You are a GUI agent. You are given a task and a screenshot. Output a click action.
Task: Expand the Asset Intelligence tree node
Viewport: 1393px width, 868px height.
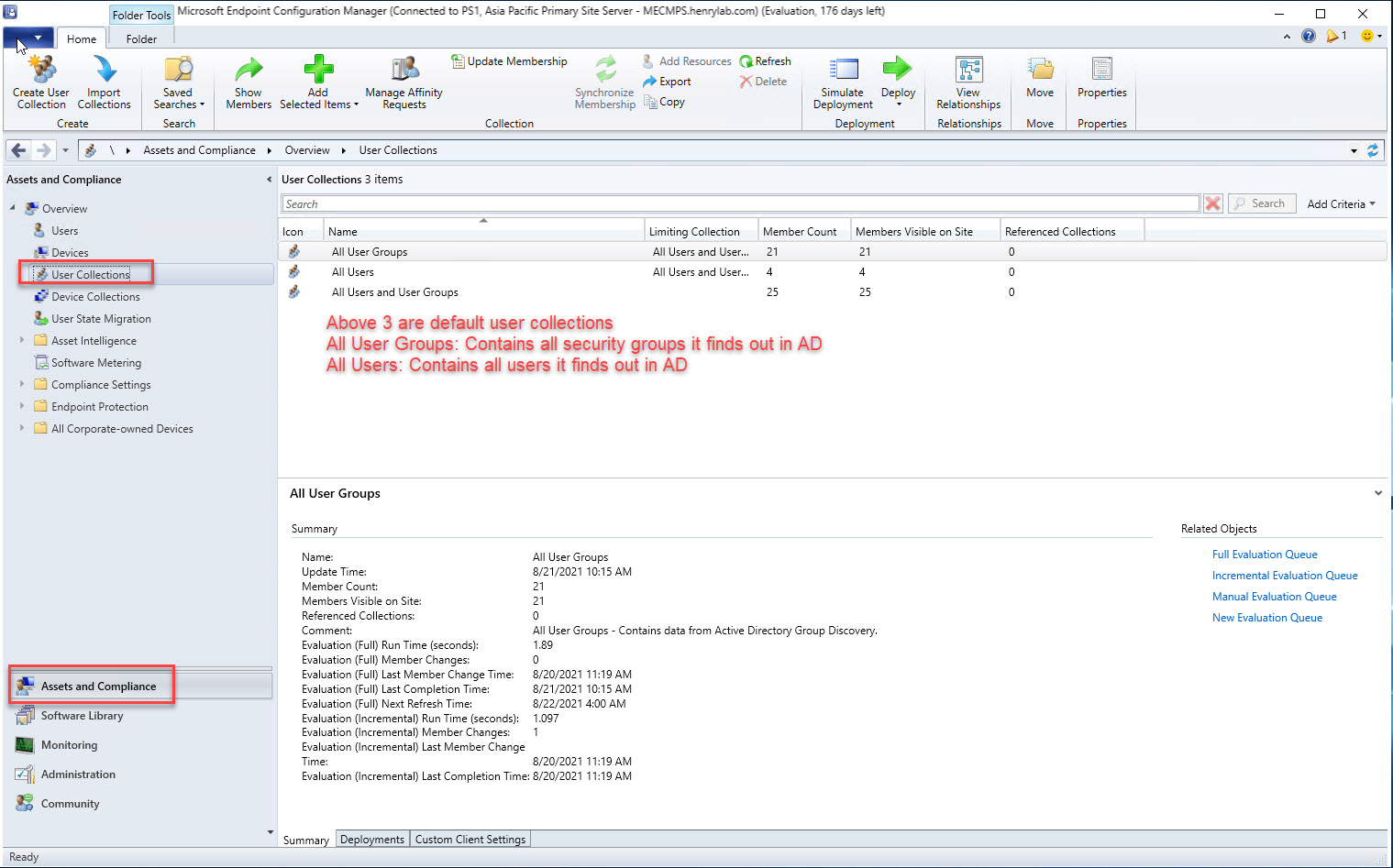point(22,340)
